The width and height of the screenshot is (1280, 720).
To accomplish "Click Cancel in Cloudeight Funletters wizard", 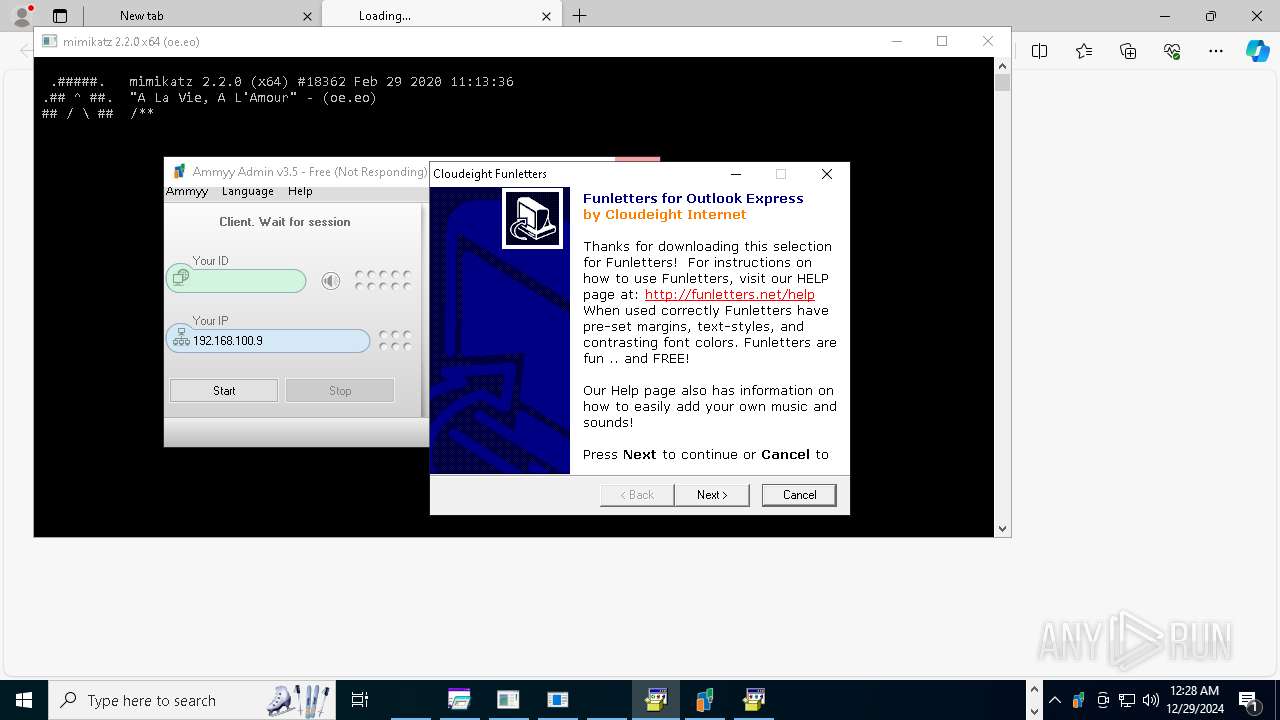I will (799, 495).
